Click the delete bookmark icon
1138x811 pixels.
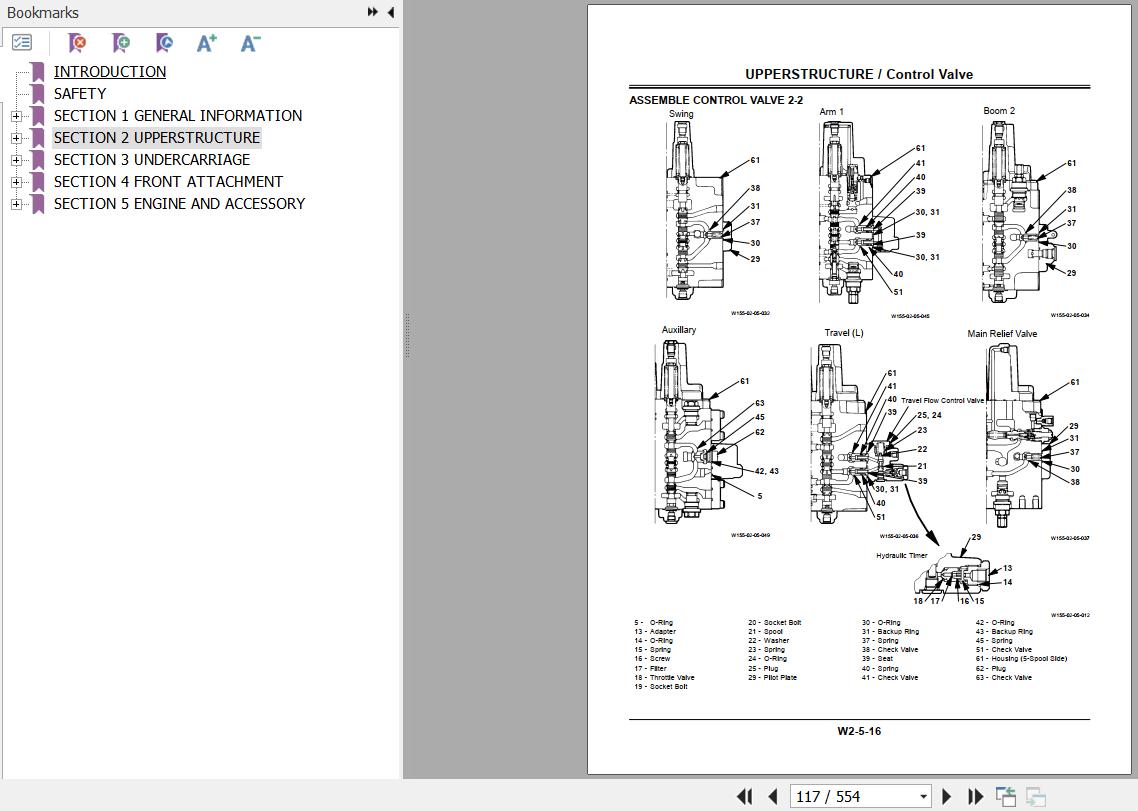coord(77,43)
